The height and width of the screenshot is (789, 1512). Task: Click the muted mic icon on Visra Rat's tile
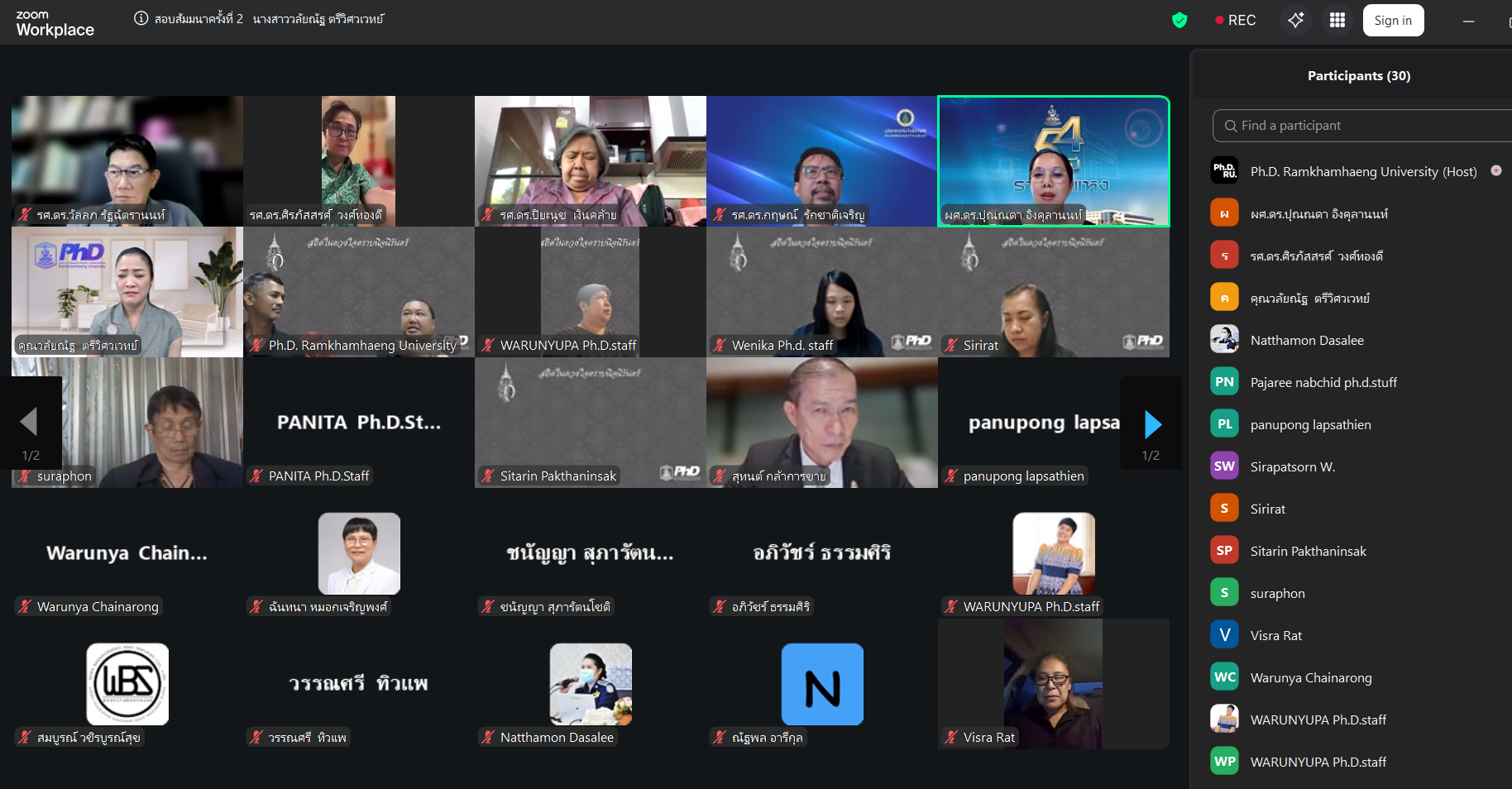951,738
